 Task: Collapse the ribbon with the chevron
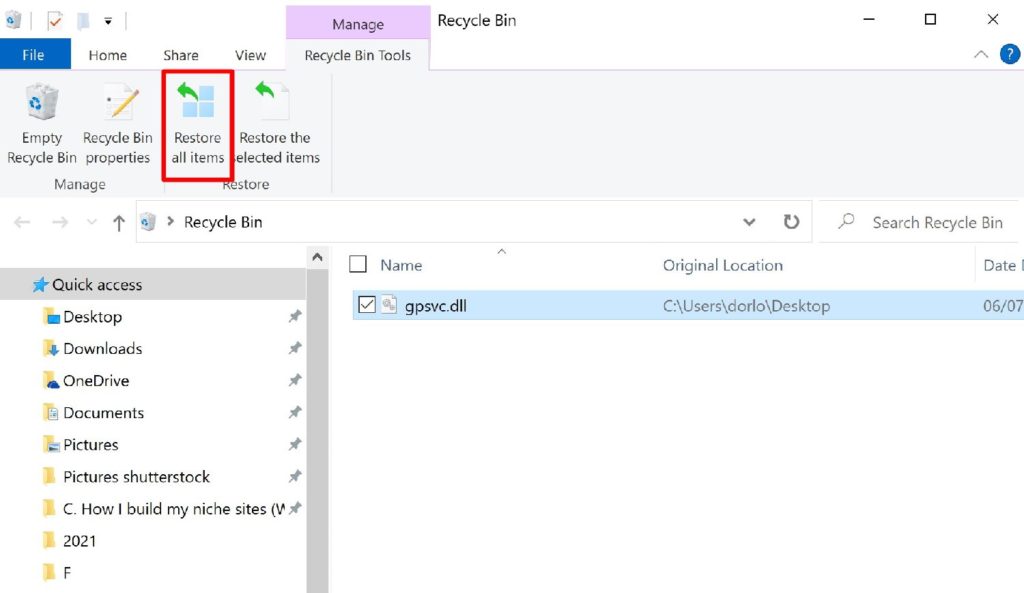pos(981,55)
